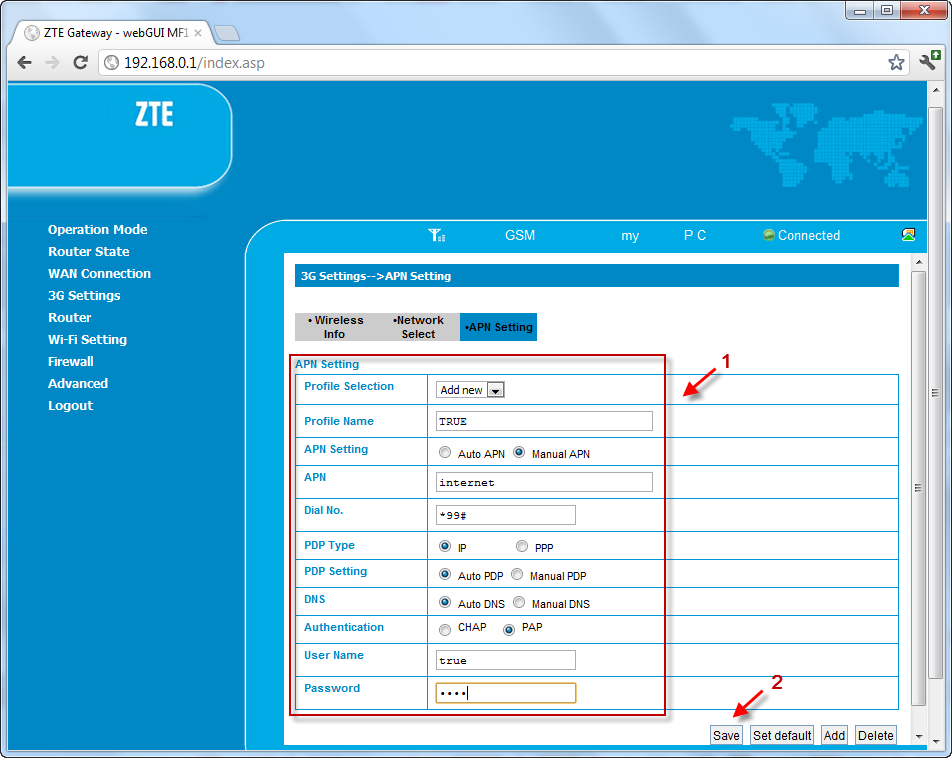Click the APN input field
Image resolution: width=952 pixels, height=758 pixels.
(x=544, y=482)
